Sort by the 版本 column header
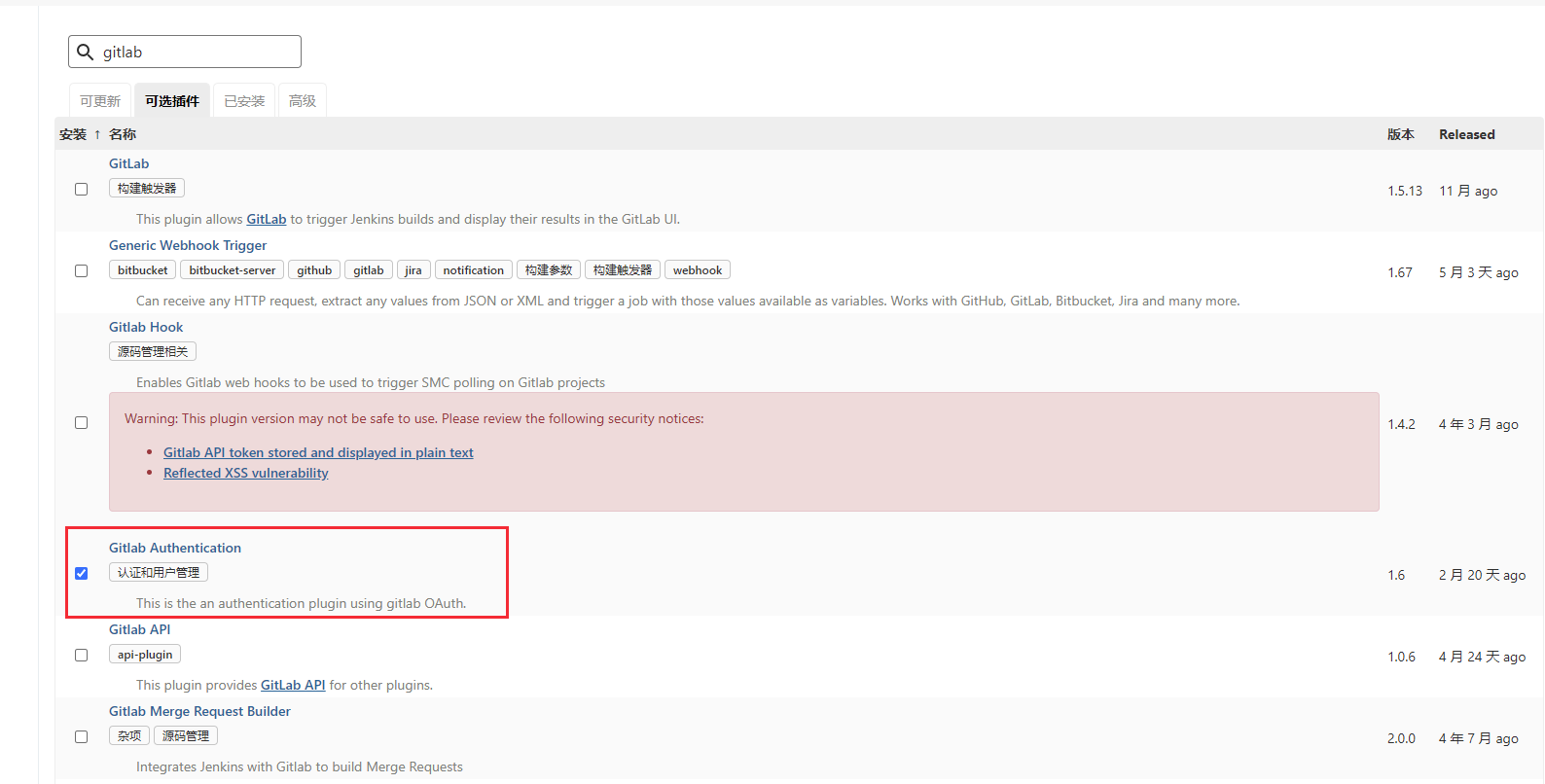Image resolution: width=1545 pixels, height=784 pixels. pyautogui.click(x=1401, y=134)
